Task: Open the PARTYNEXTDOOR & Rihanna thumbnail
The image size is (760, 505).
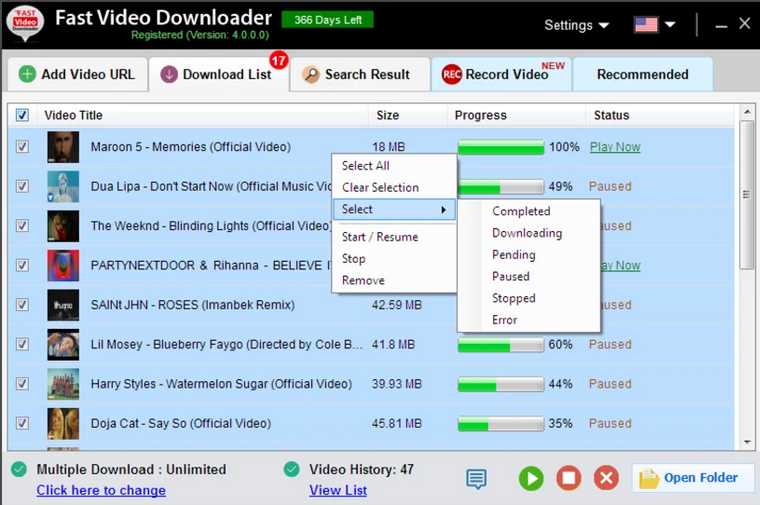Action: coord(63,265)
